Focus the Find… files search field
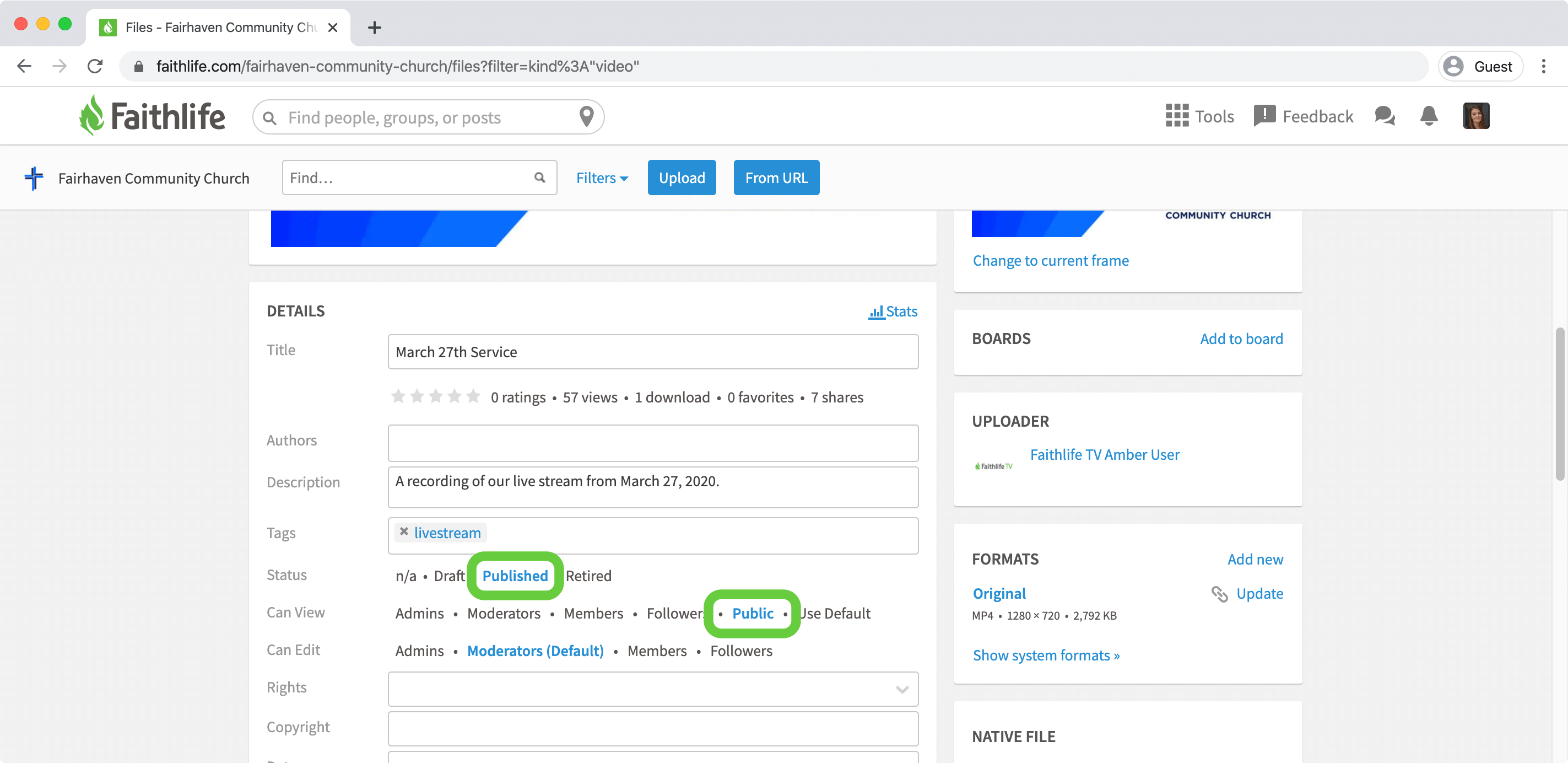1568x763 pixels. tap(419, 178)
